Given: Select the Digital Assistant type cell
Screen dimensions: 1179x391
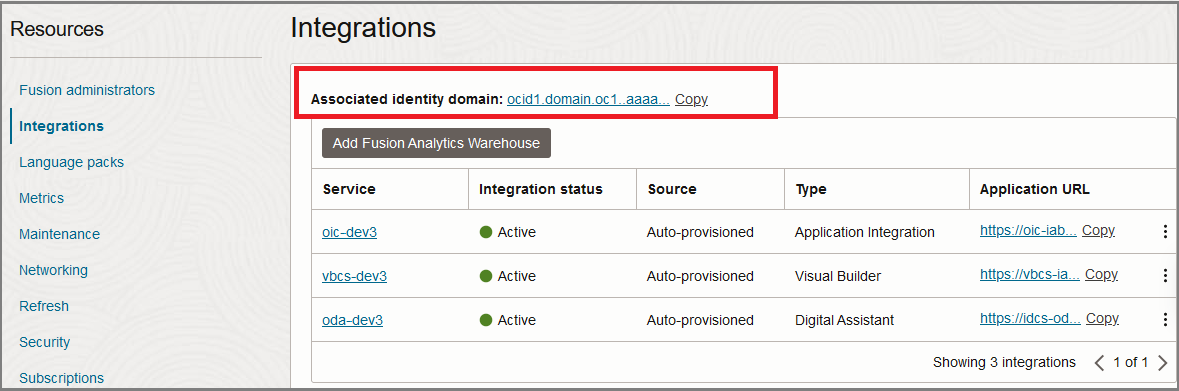Looking at the screenshot, I should pyautogui.click(x=844, y=320).
